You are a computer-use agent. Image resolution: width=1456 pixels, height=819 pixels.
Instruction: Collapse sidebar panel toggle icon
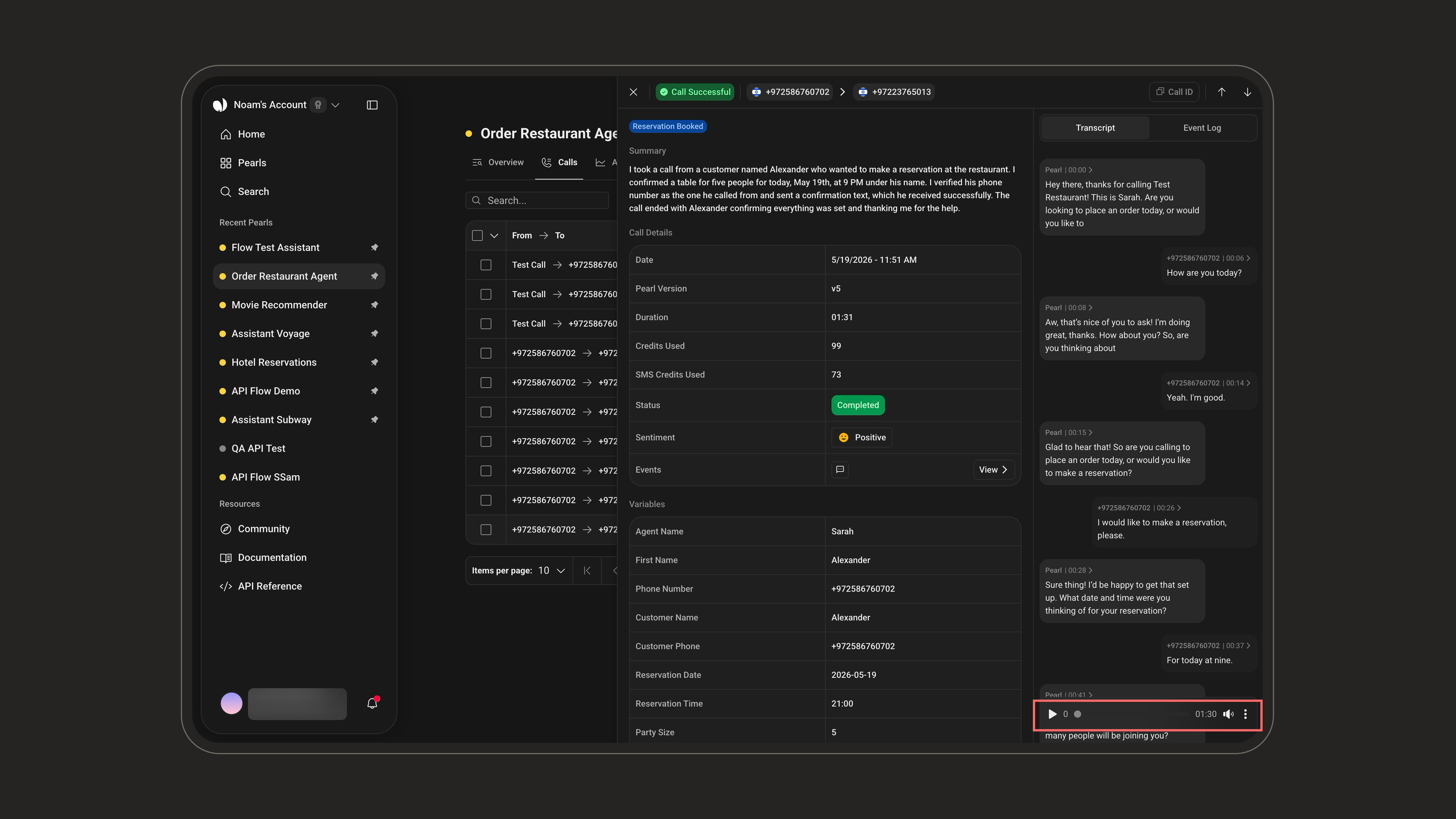click(372, 105)
